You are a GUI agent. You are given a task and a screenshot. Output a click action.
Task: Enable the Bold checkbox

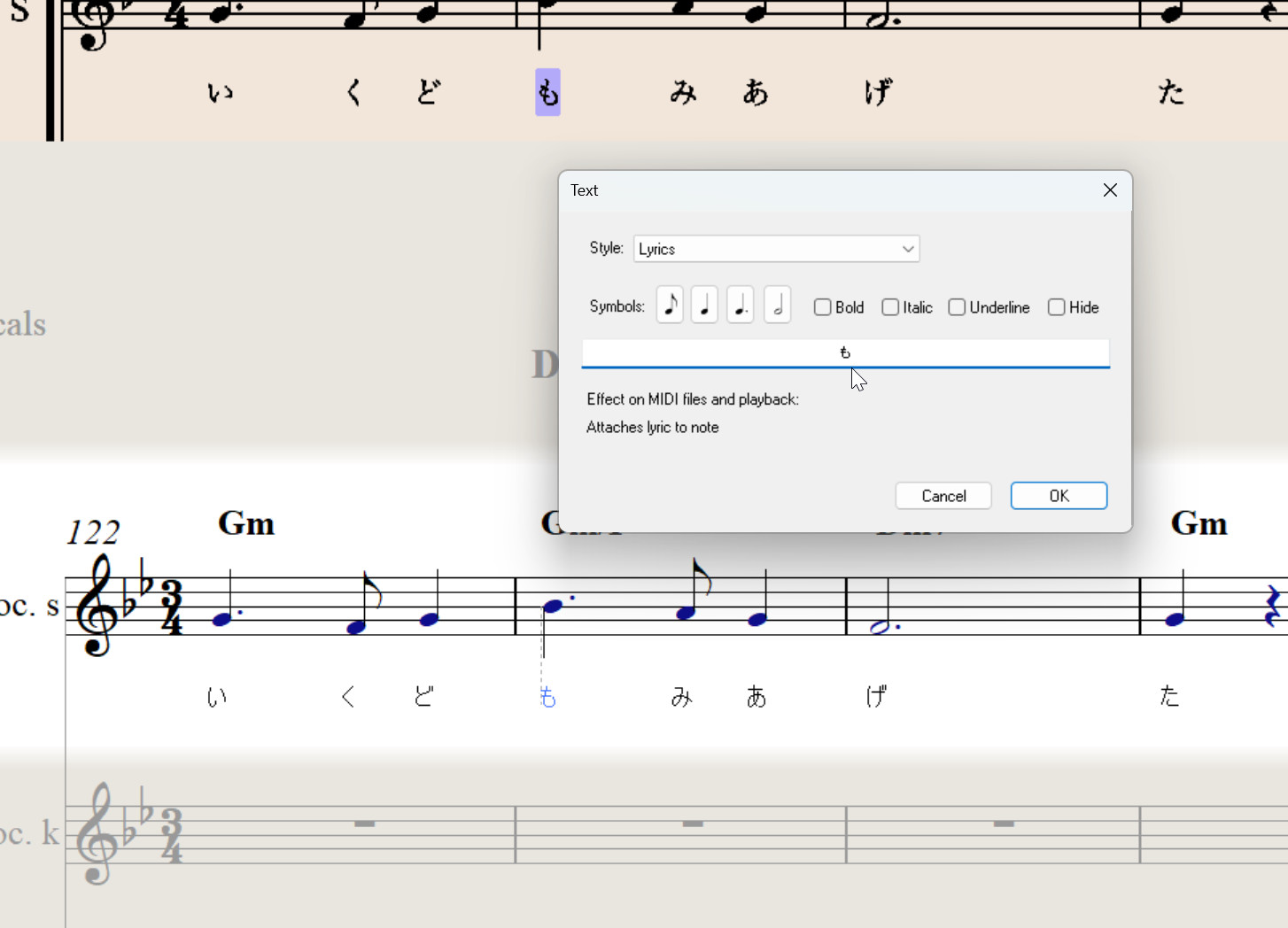pyautogui.click(x=823, y=307)
